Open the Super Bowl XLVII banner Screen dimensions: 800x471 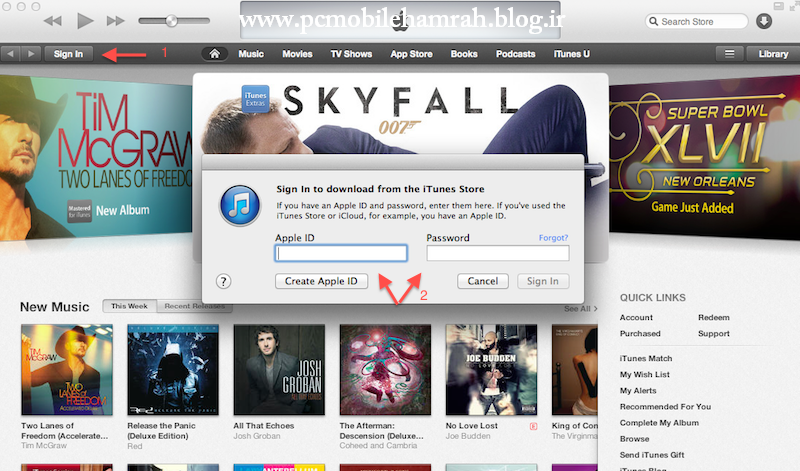click(704, 158)
